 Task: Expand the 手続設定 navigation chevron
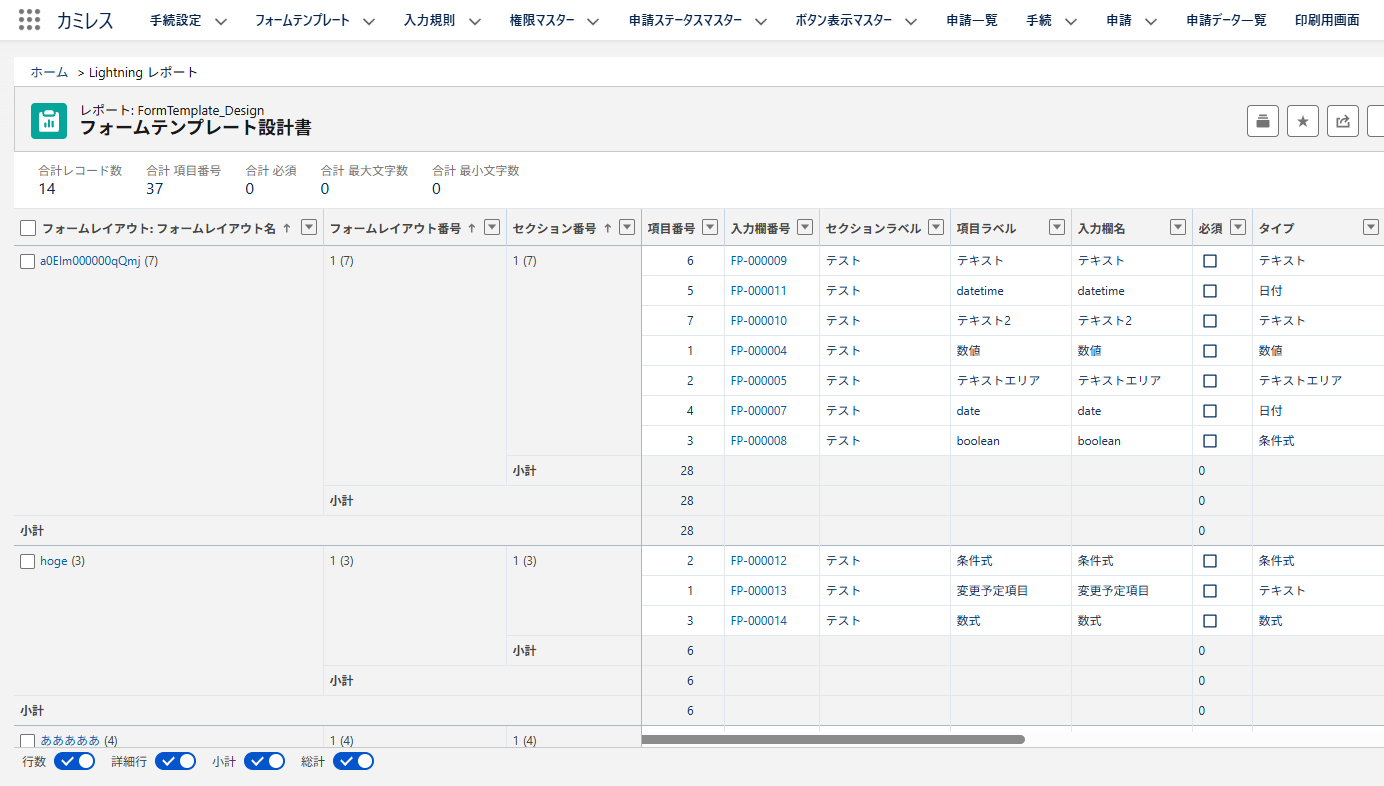[x=221, y=21]
